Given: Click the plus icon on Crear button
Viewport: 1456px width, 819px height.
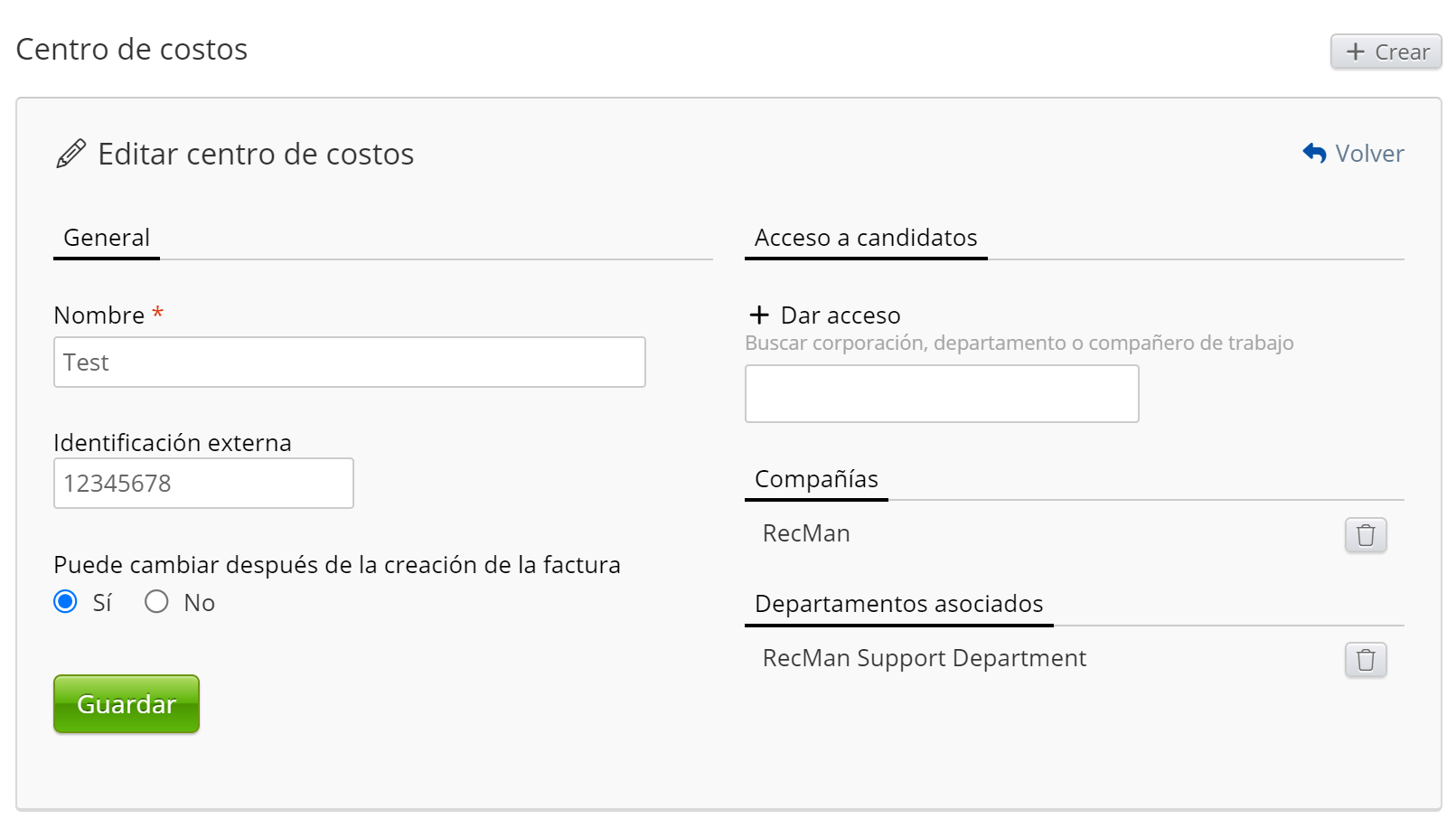Looking at the screenshot, I should (x=1355, y=52).
